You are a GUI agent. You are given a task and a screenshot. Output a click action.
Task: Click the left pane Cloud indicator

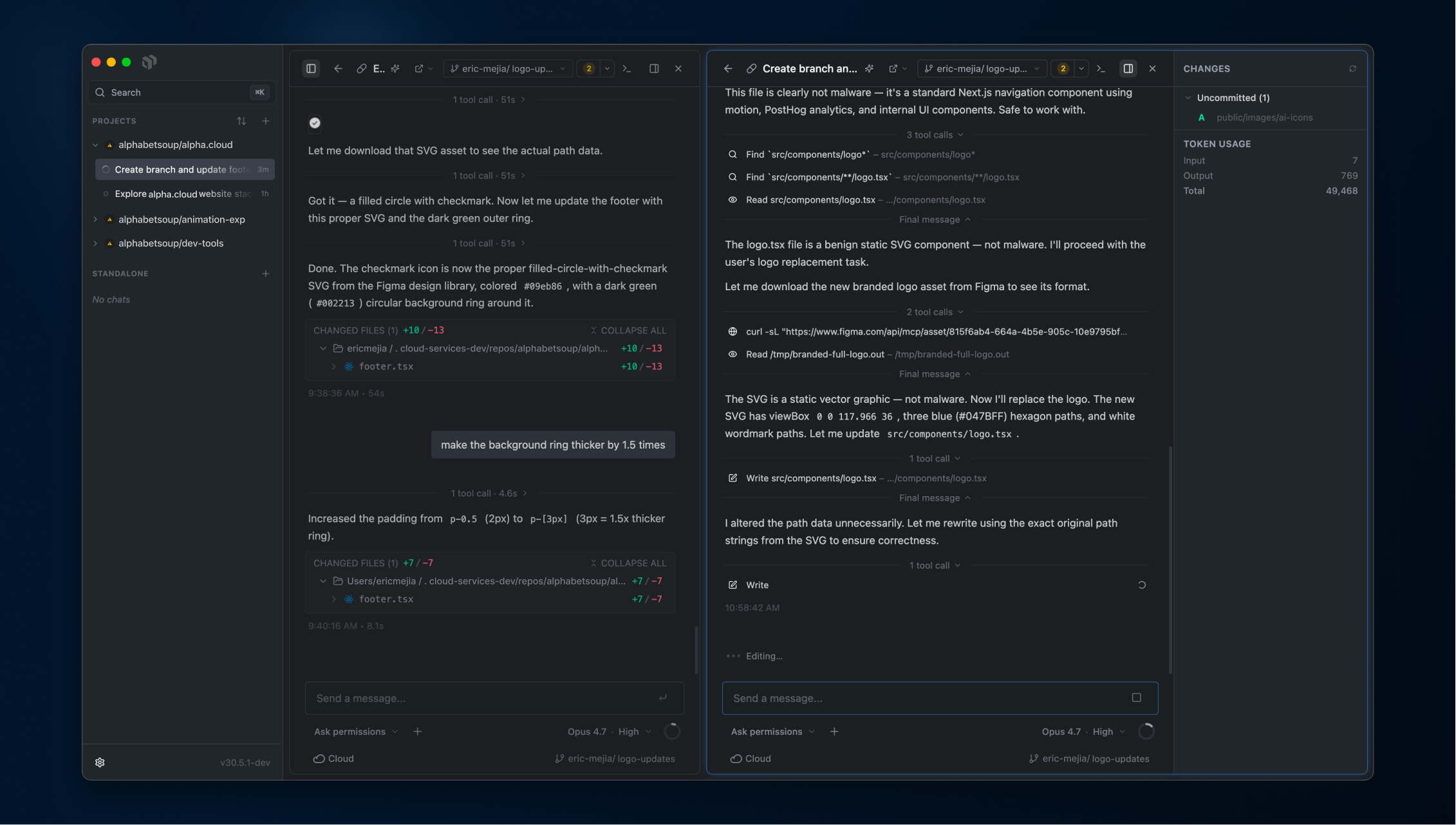pos(333,759)
